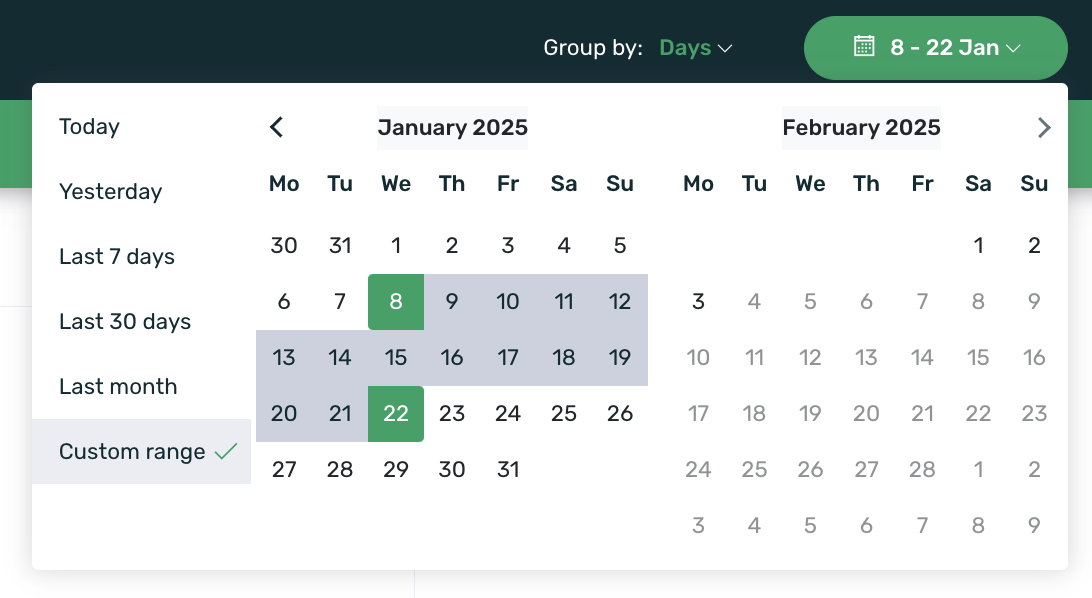Click end date January 22

pos(396,413)
